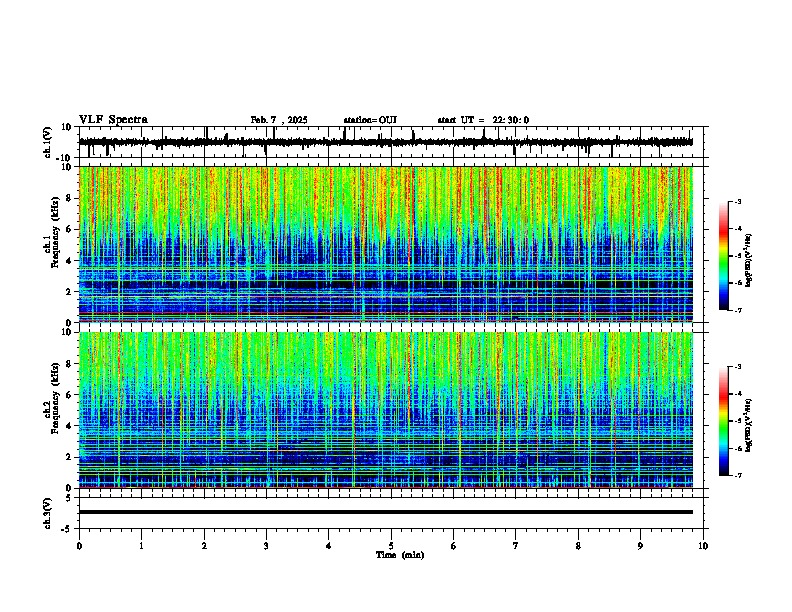The width and height of the screenshot is (792, 612).
Task: Click the '8' kHz tick on ch.2 spectrogram
Action: 70,364
